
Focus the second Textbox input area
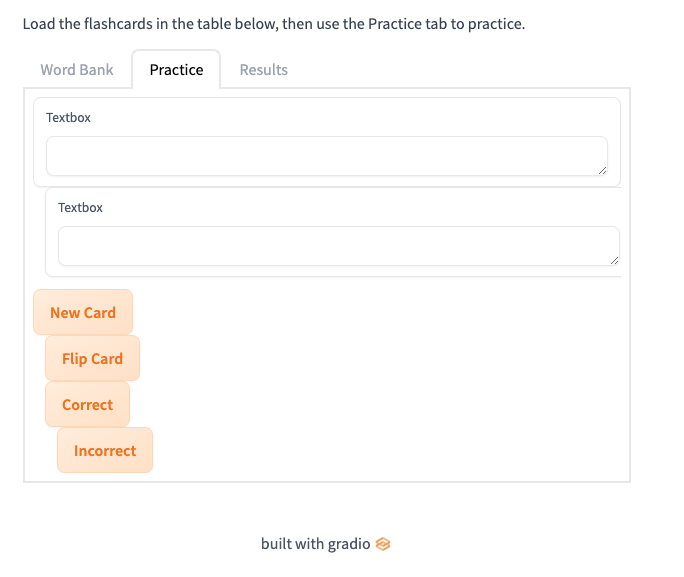[x=339, y=246]
